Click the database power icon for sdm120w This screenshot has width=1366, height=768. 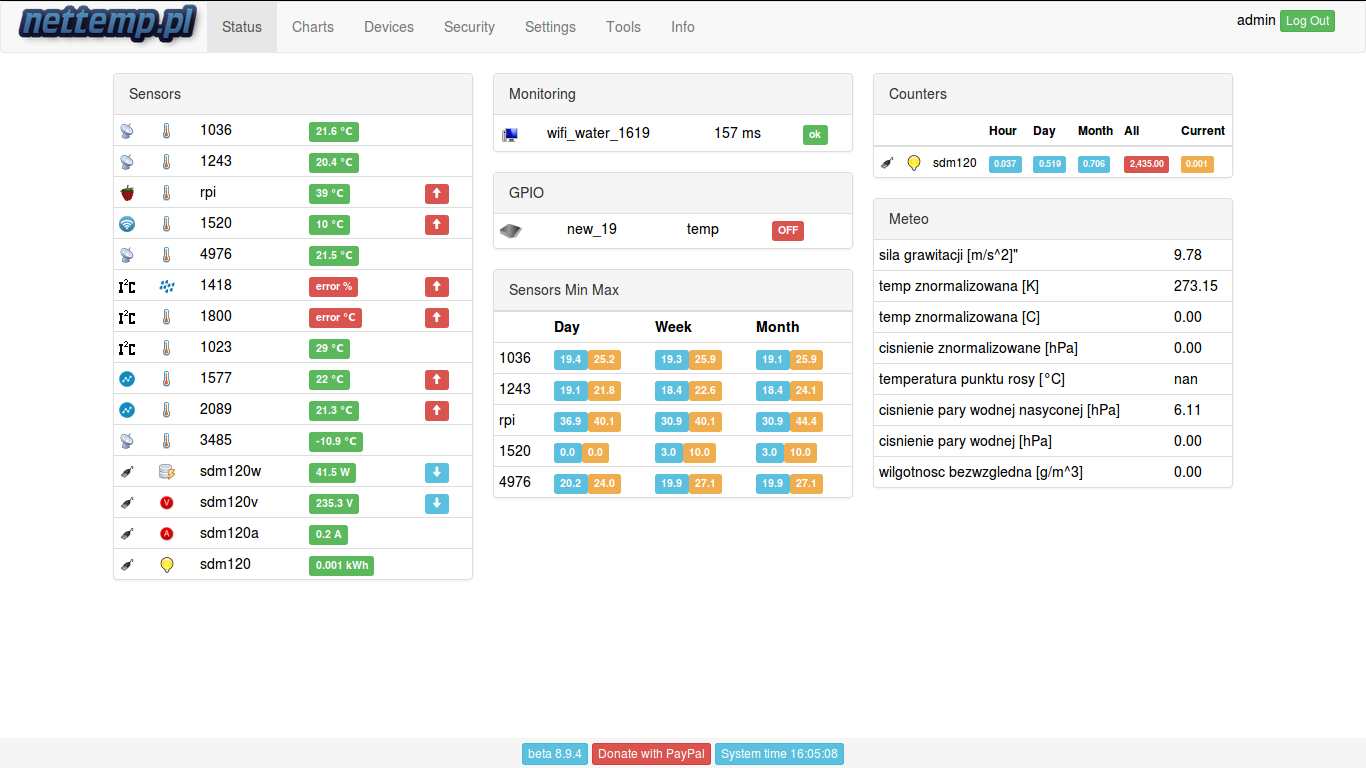click(167, 472)
